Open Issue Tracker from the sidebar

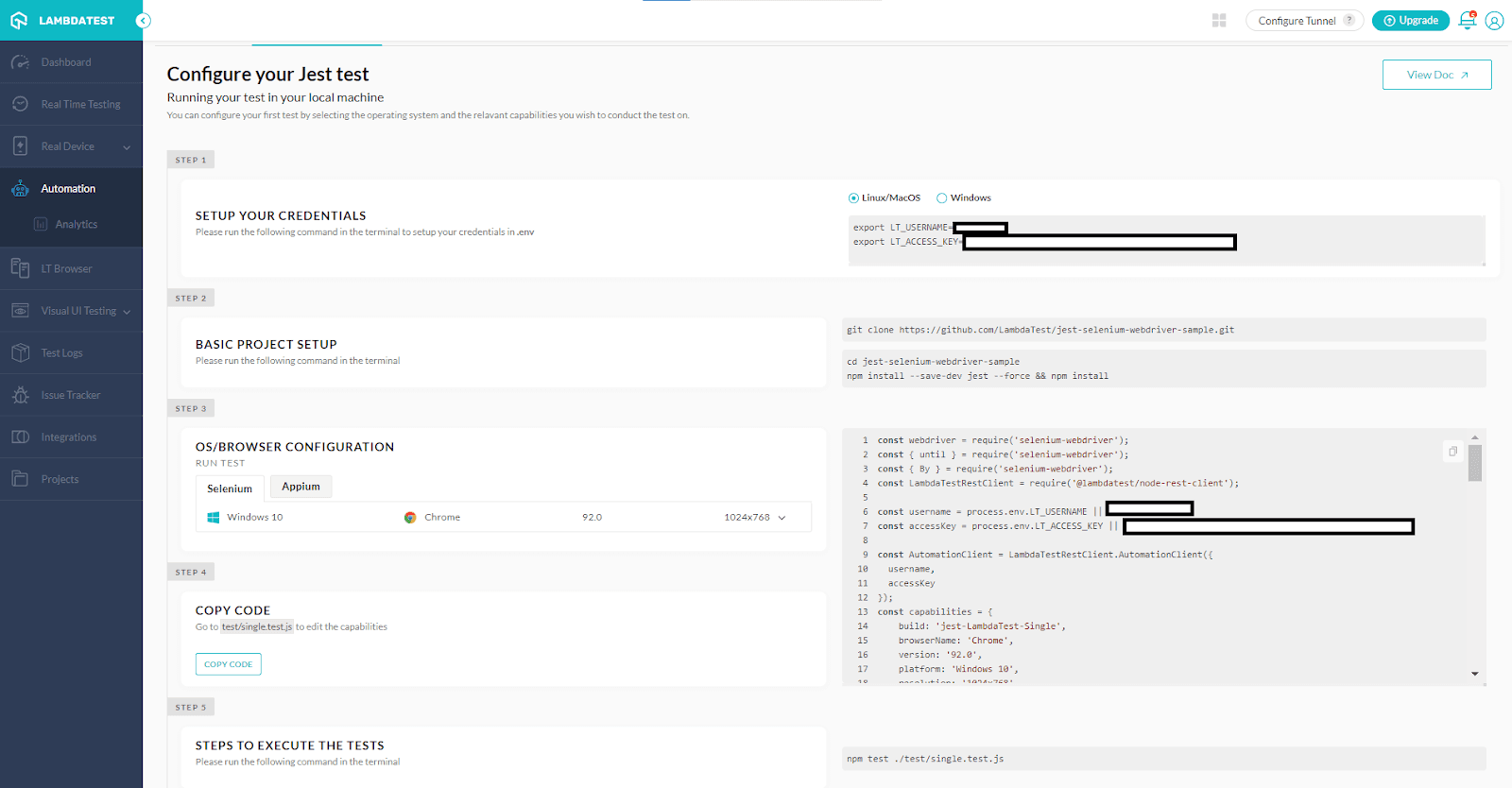[70, 395]
